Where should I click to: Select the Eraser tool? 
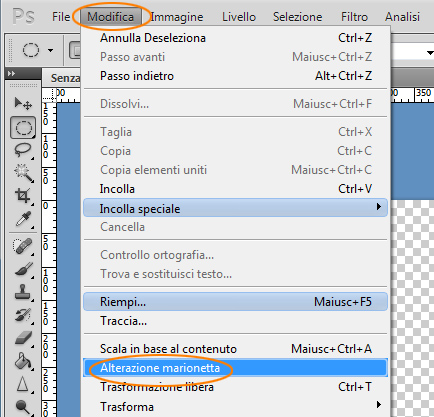tap(23, 338)
